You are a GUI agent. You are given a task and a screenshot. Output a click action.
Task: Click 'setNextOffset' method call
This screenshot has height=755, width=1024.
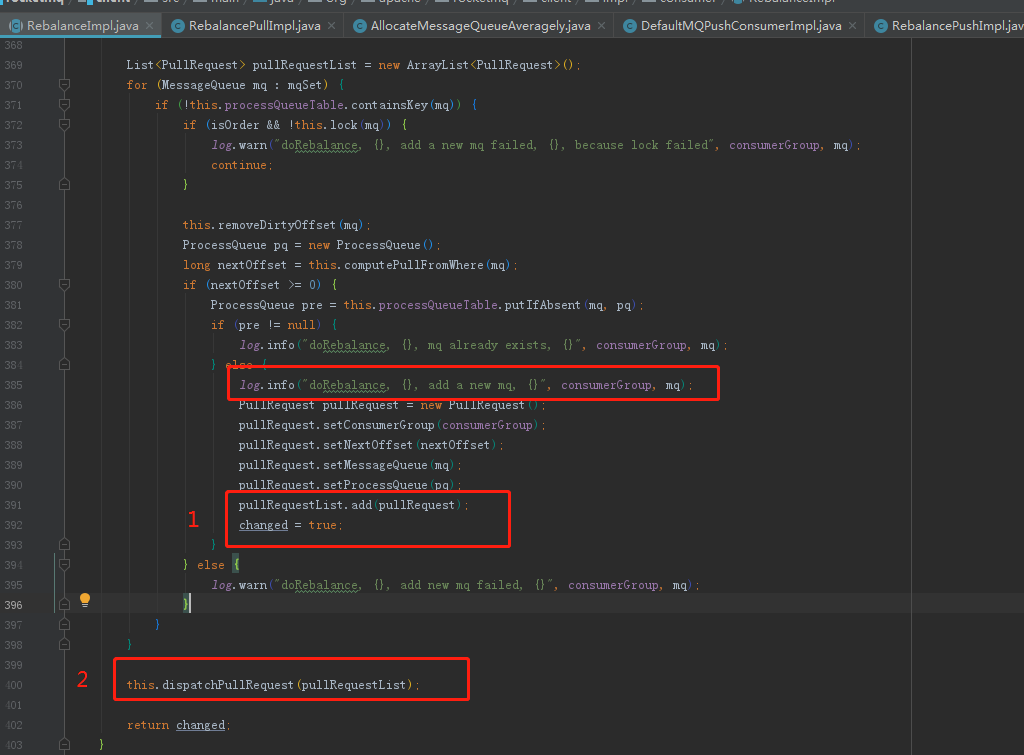[368, 445]
